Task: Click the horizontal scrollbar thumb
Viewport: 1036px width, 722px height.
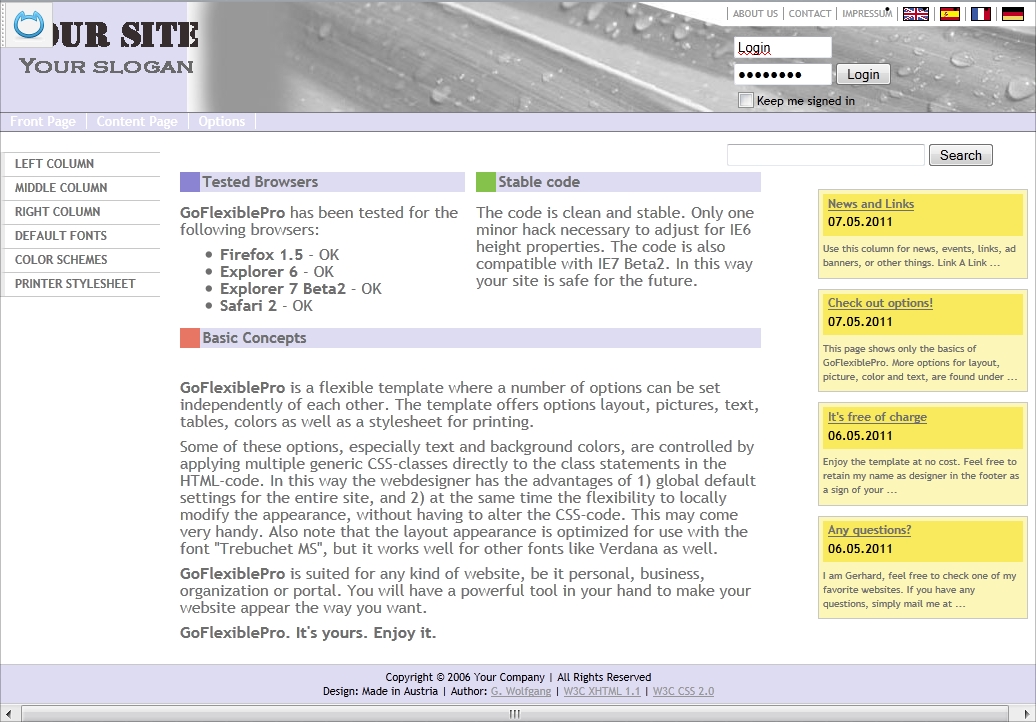Action: pos(515,713)
